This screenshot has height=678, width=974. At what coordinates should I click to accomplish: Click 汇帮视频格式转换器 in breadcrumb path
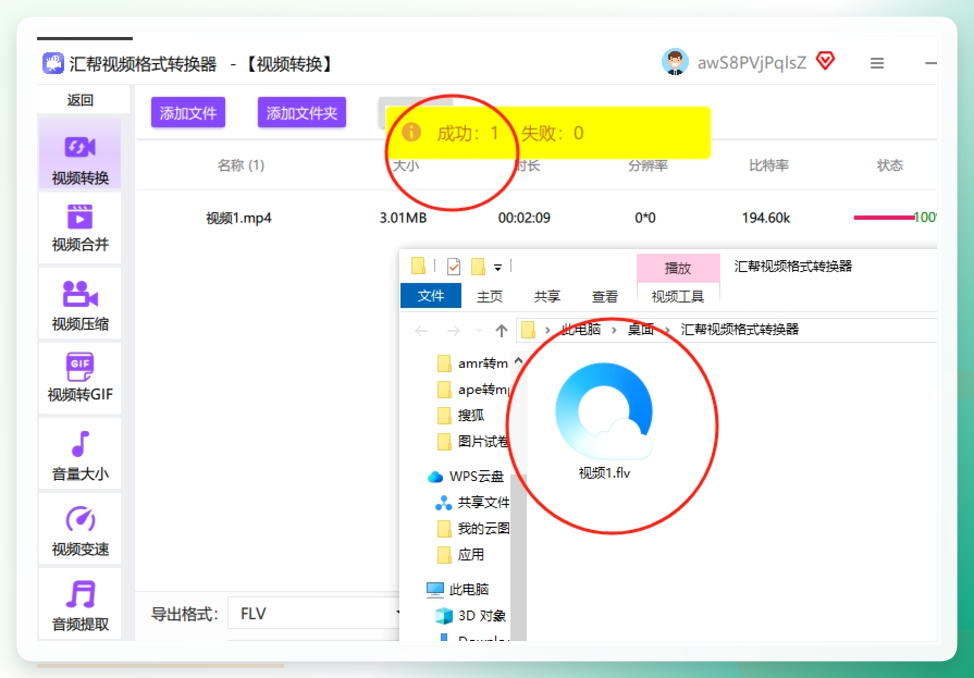coord(740,329)
